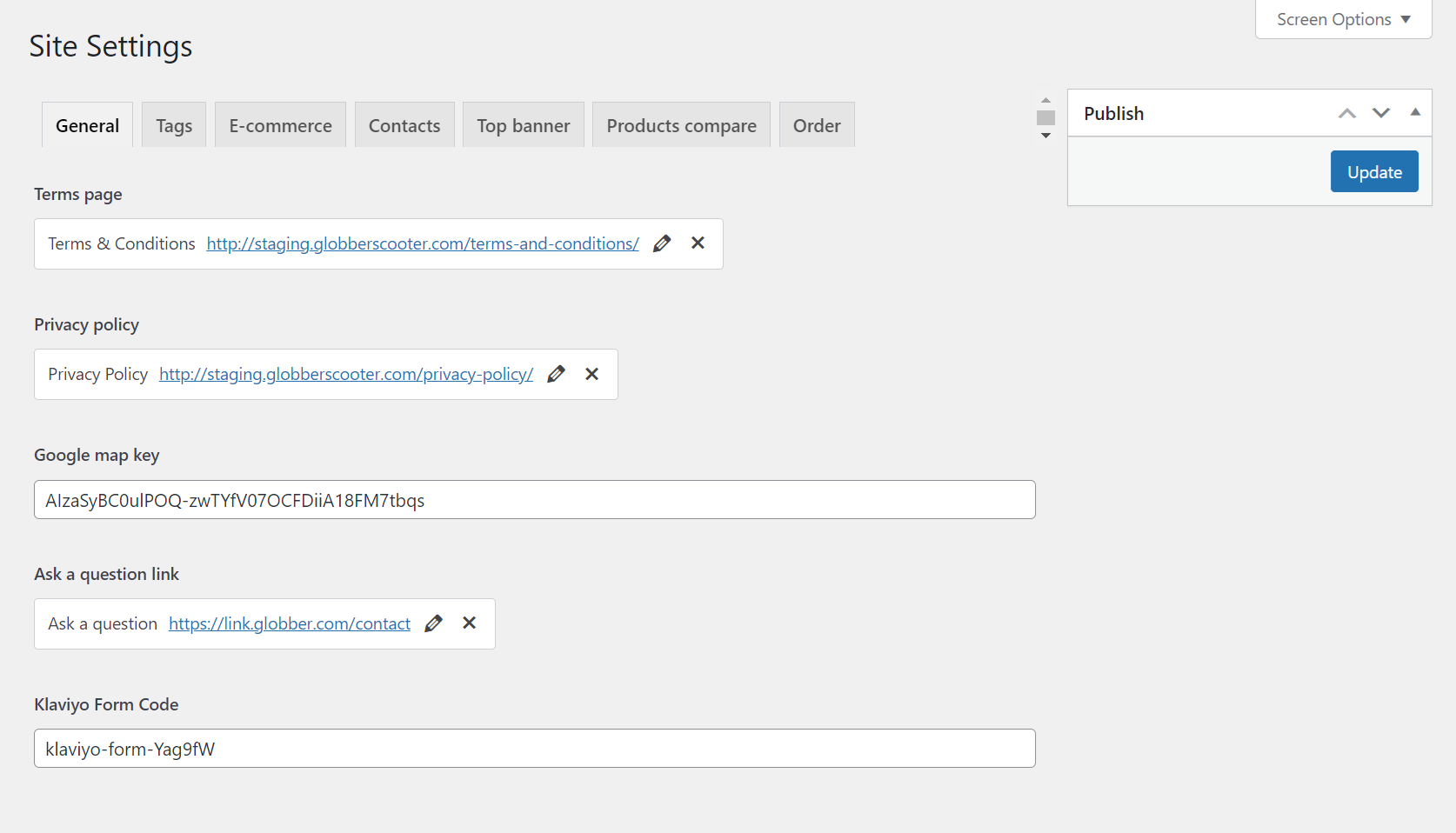This screenshot has width=1456, height=833.
Task: Open the terms-and-conditions staging URL
Action: [422, 244]
